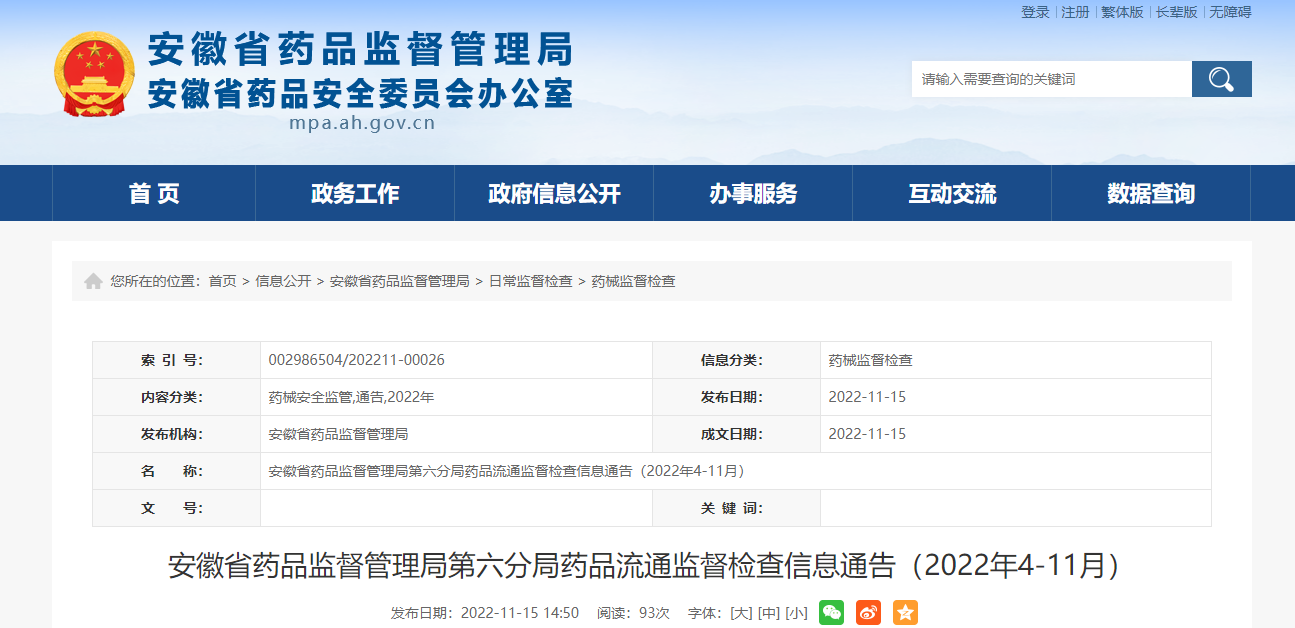Click the 索引号 label cell

(x=176, y=360)
